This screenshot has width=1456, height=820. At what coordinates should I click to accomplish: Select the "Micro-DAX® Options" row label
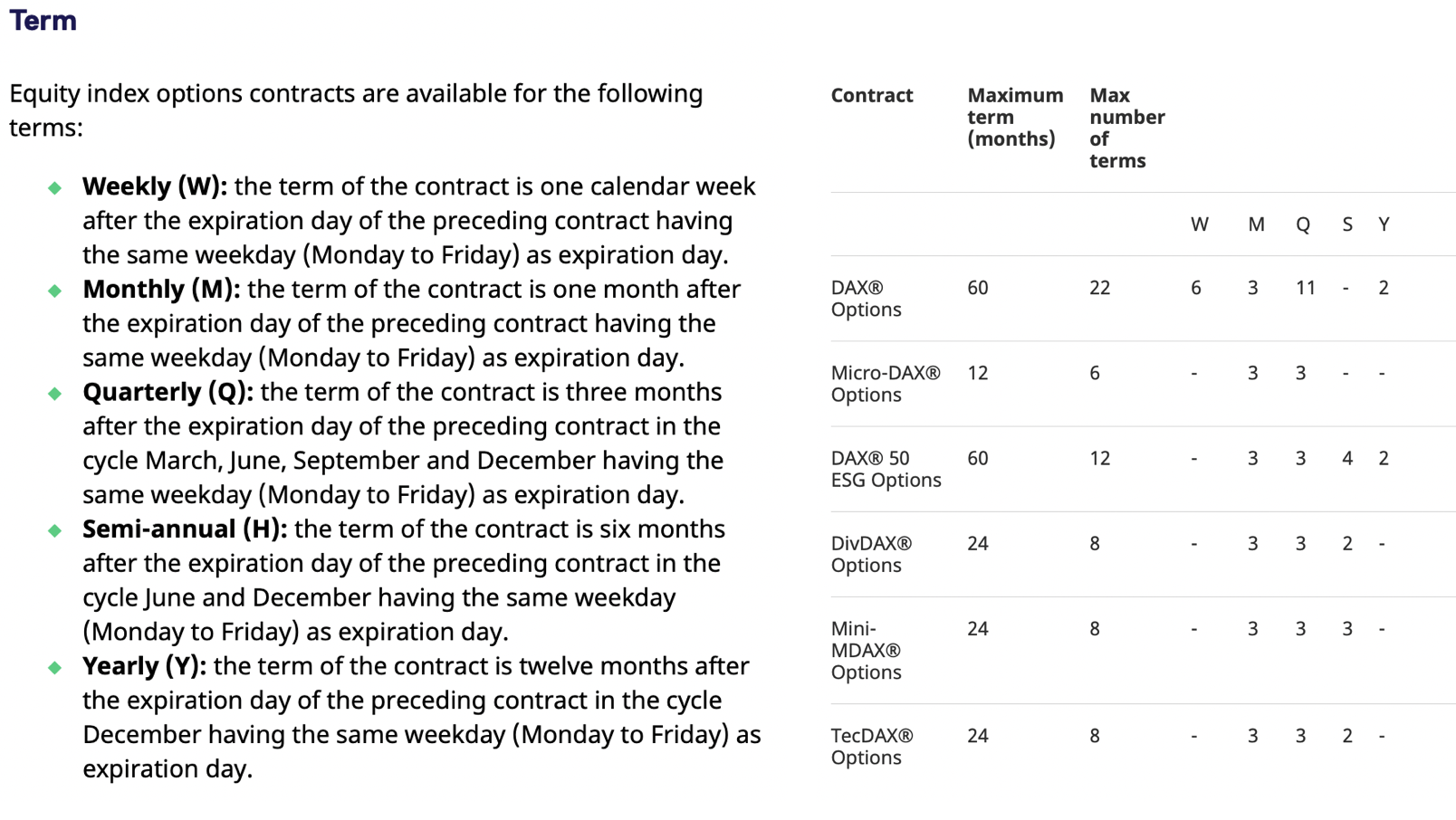[885, 384]
